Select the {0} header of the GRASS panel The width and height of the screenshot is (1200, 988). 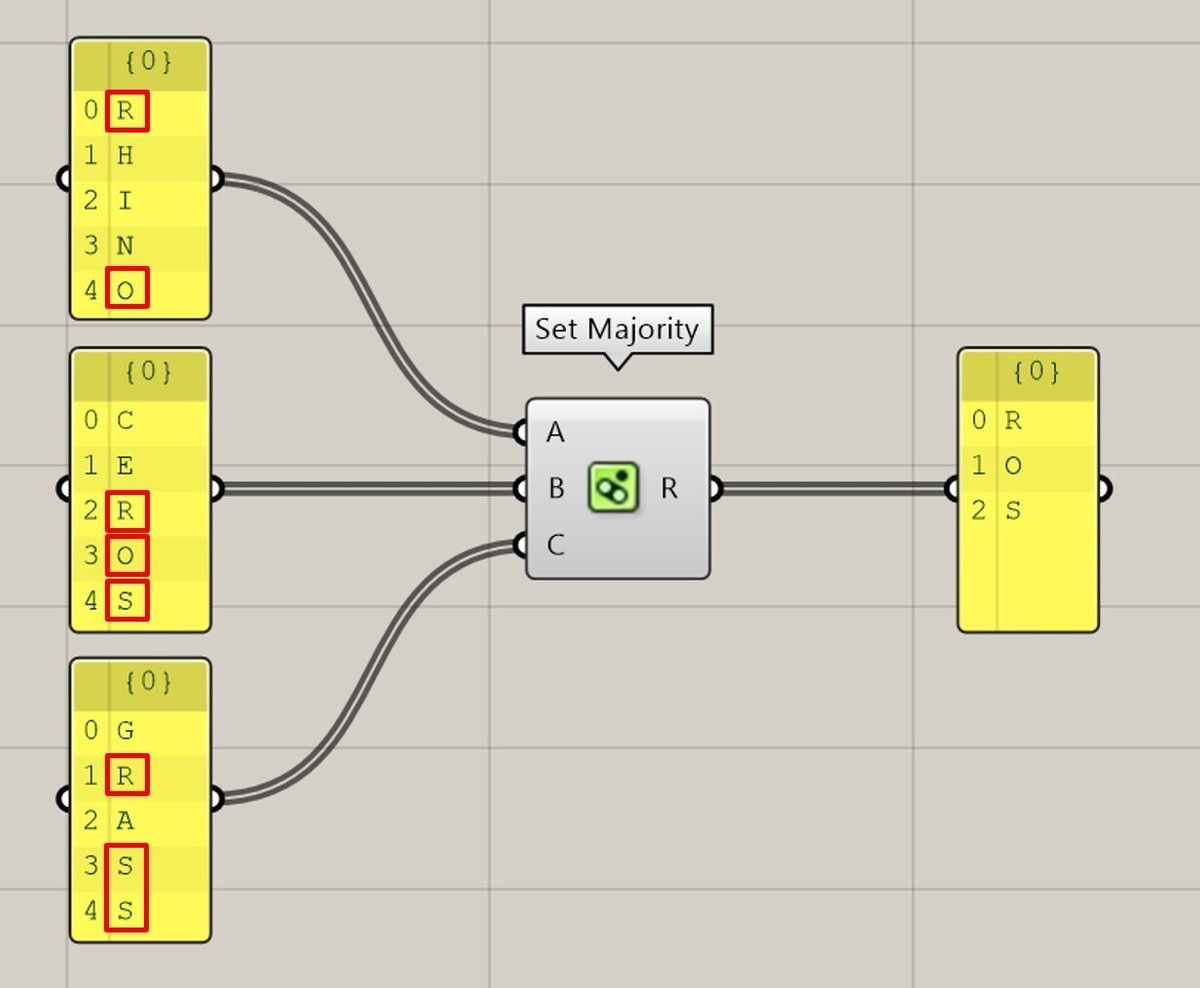140,683
